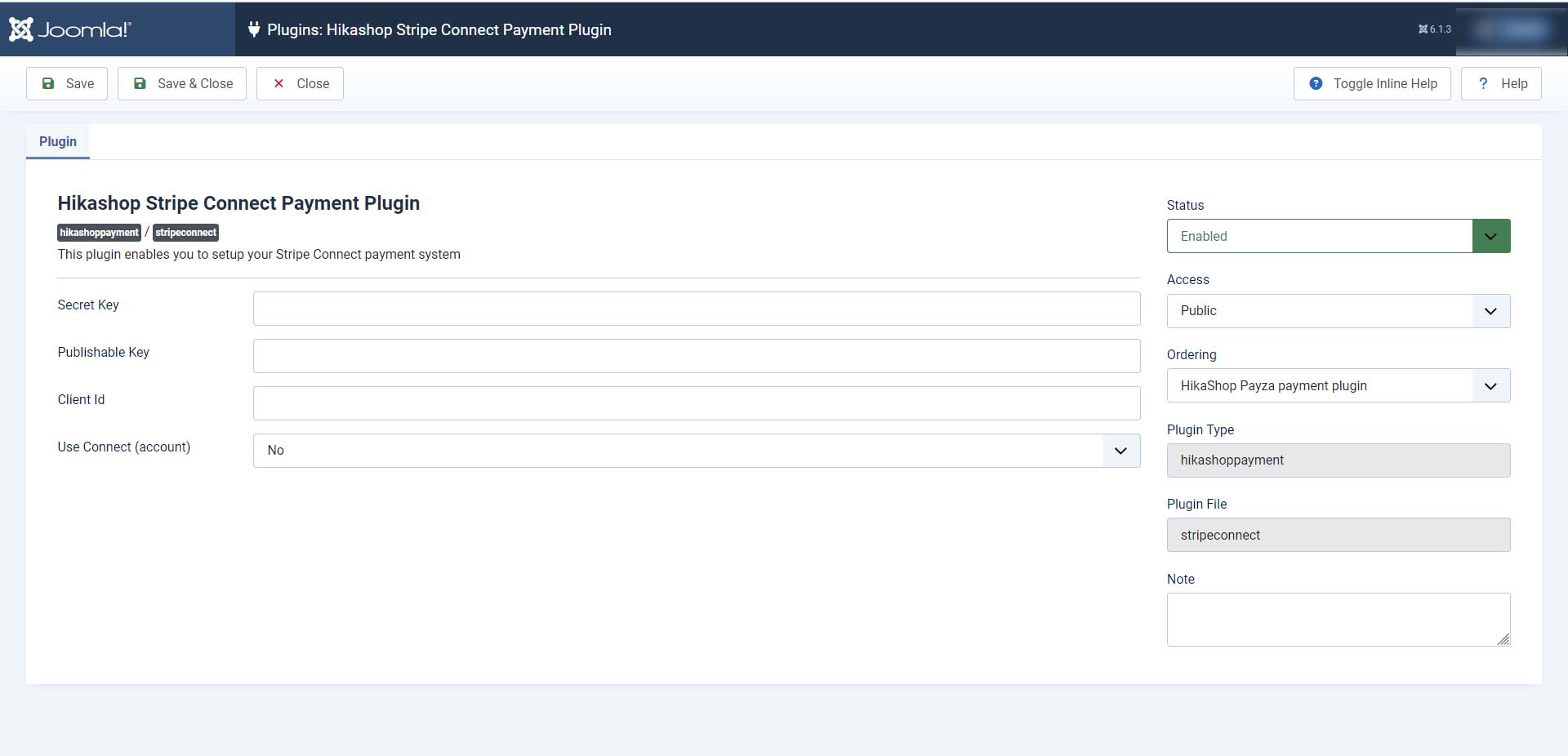
Task: Open the Access dropdown showing Public
Action: [x=1339, y=311]
